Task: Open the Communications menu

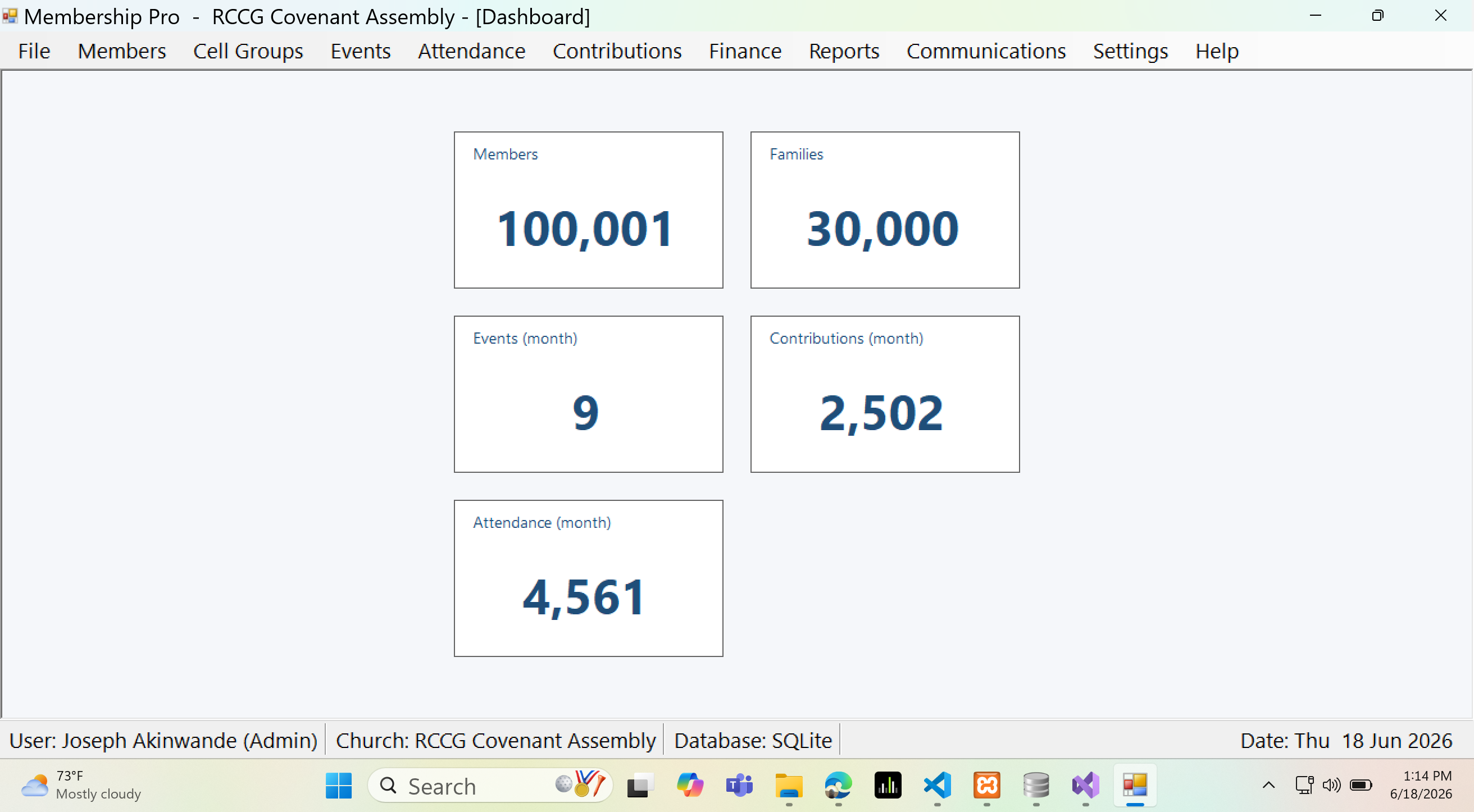Action: (x=986, y=51)
